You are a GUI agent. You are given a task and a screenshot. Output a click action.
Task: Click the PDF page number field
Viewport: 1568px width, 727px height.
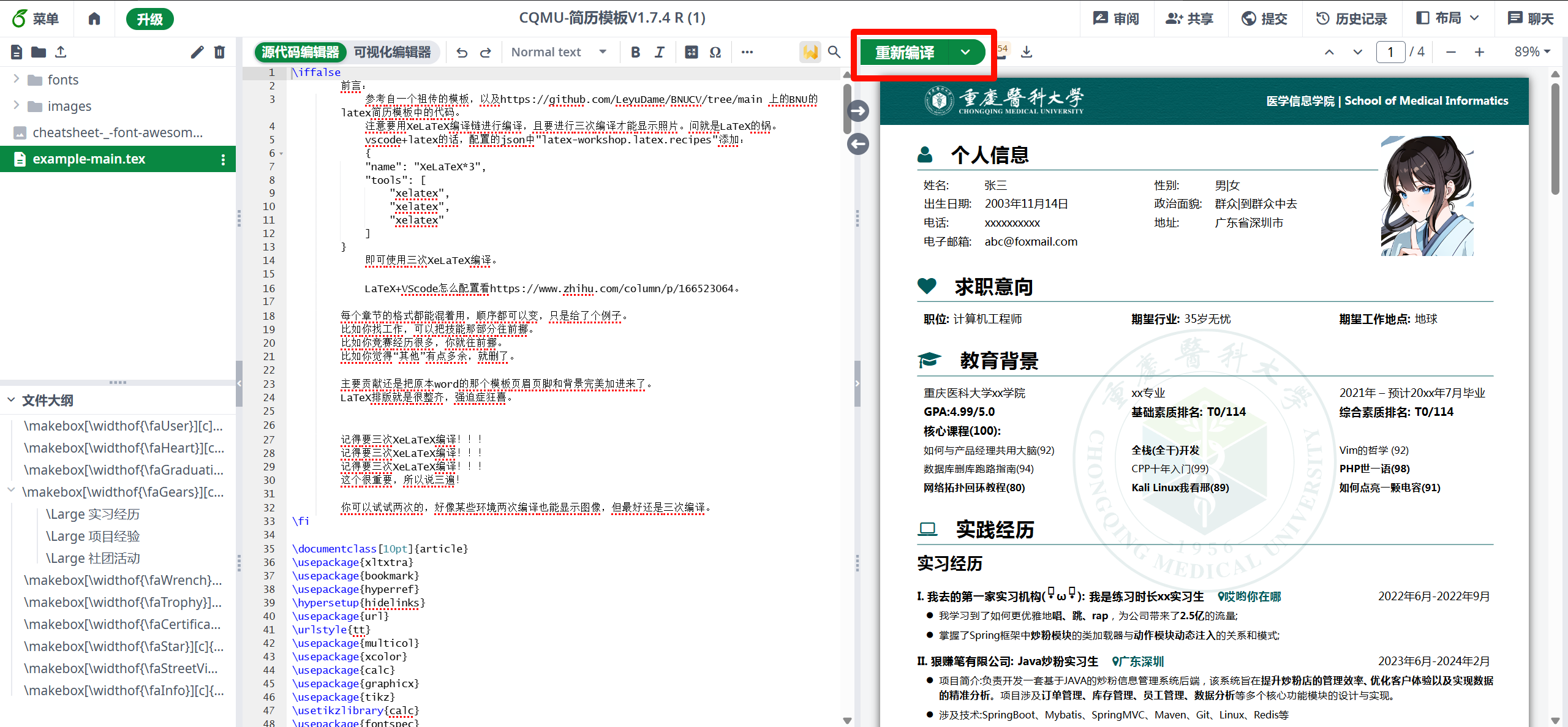coord(1390,52)
